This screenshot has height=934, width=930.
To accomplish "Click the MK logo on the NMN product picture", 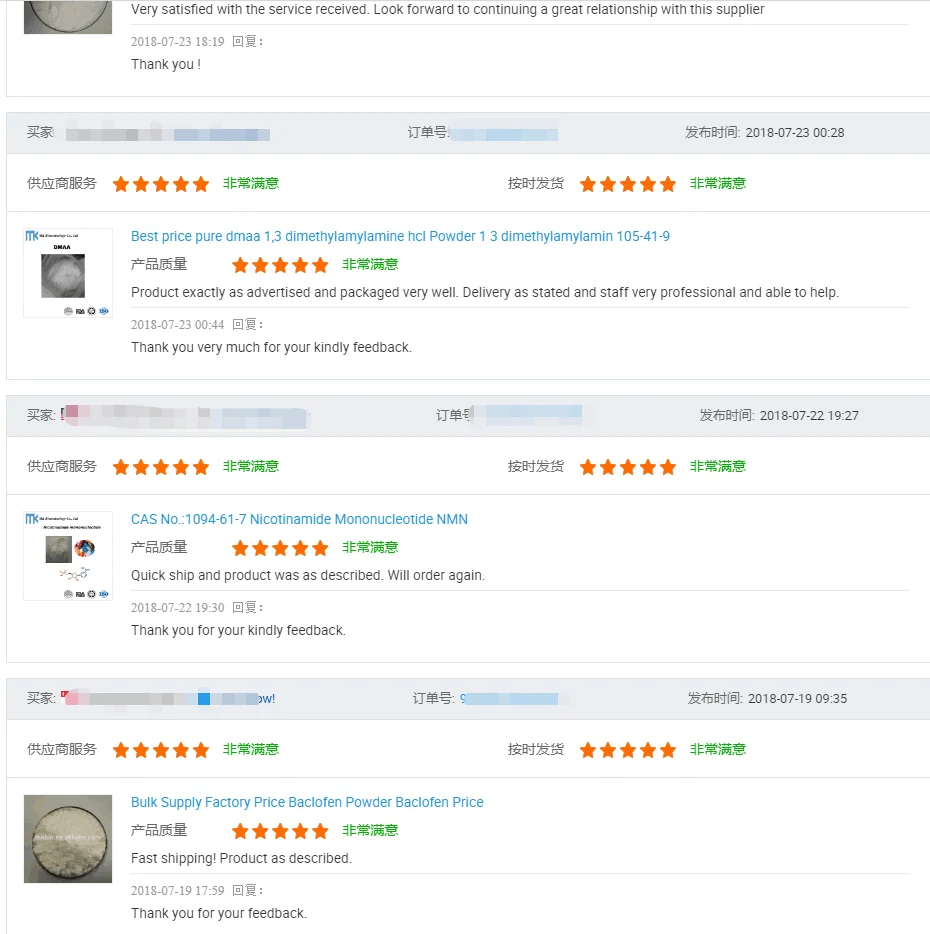I will click(33, 518).
